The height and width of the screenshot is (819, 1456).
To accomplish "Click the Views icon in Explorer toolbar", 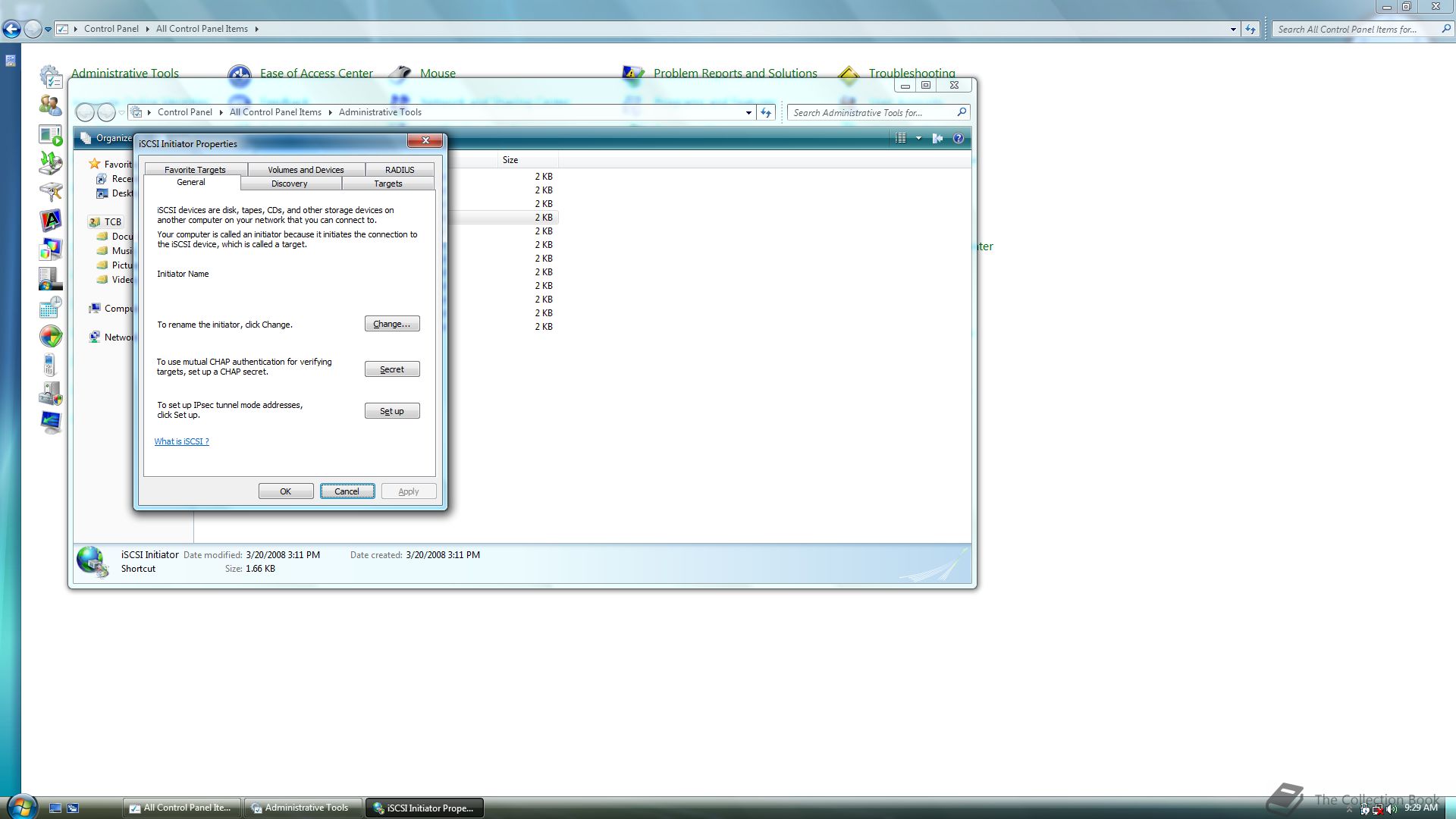I will (900, 138).
